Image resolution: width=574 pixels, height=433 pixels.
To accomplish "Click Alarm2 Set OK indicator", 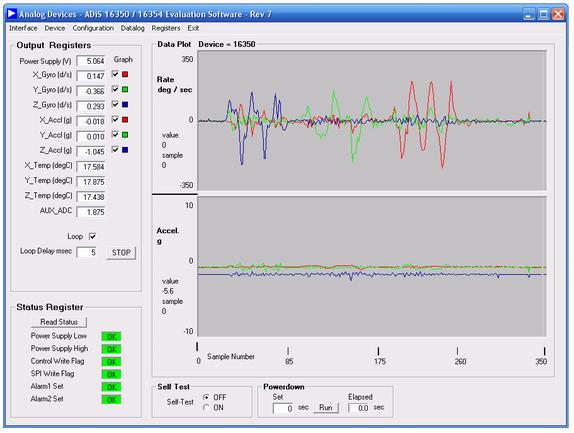I will coord(111,400).
